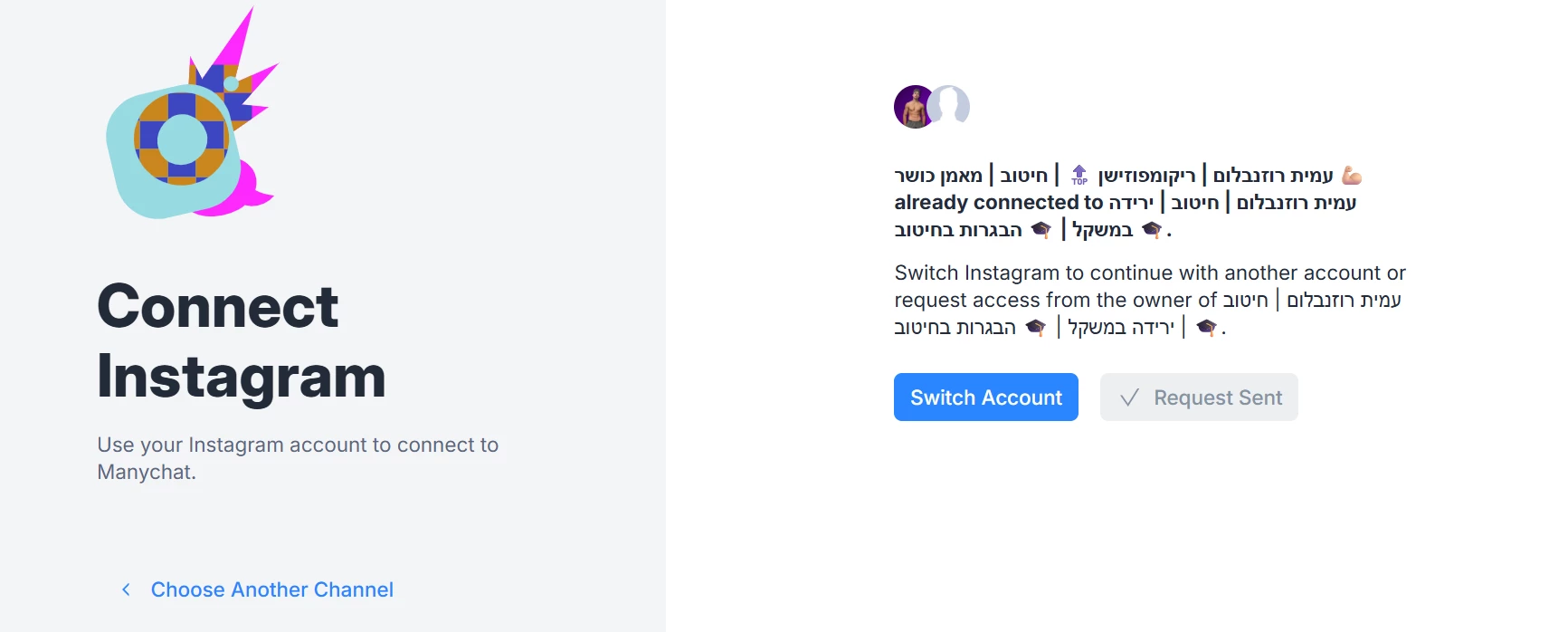Click the 'Switch Instagram to continue' paragraph
The width and height of the screenshot is (1568, 632).
(x=1150, y=300)
